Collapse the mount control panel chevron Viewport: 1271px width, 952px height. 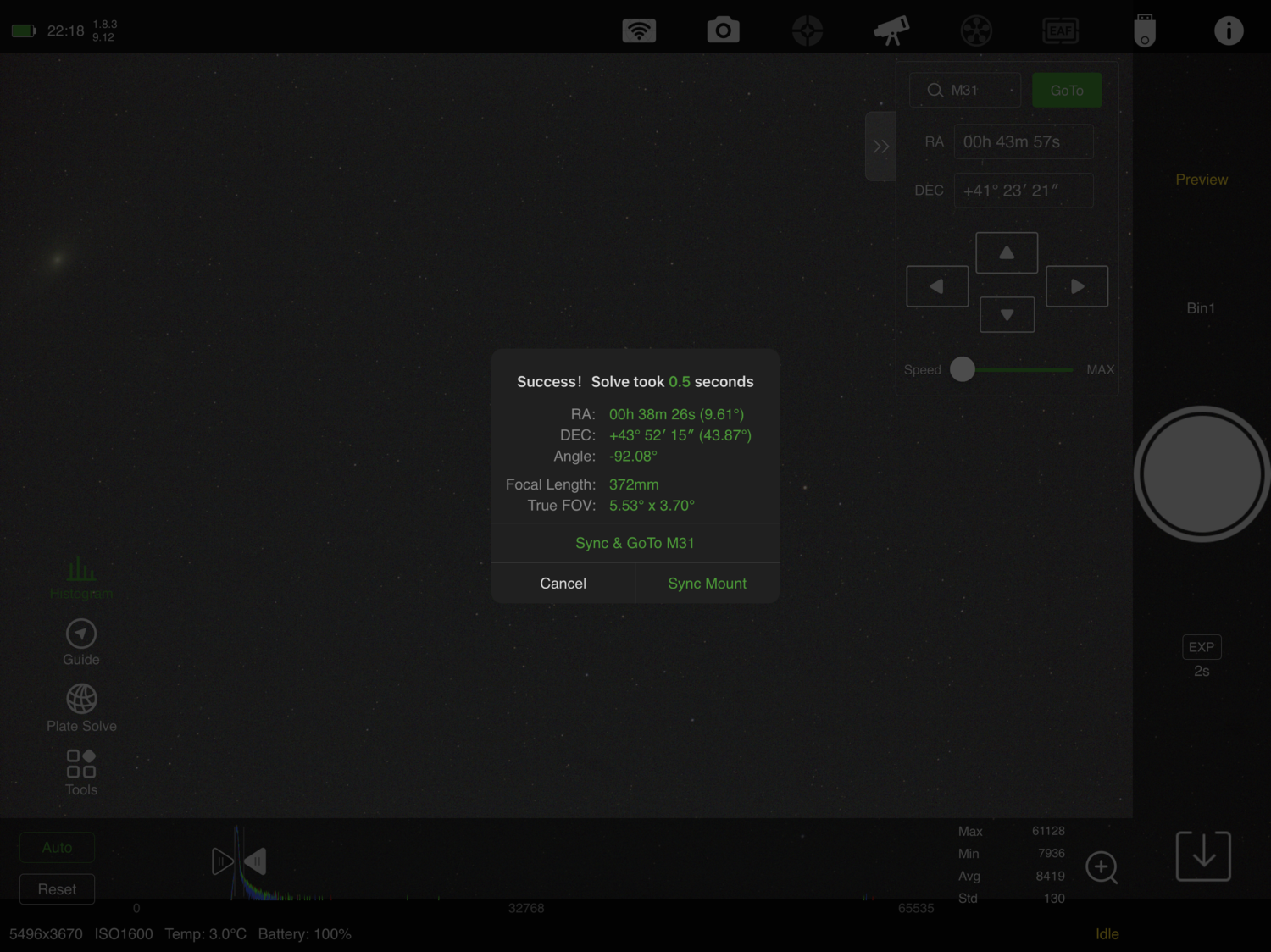coord(880,146)
